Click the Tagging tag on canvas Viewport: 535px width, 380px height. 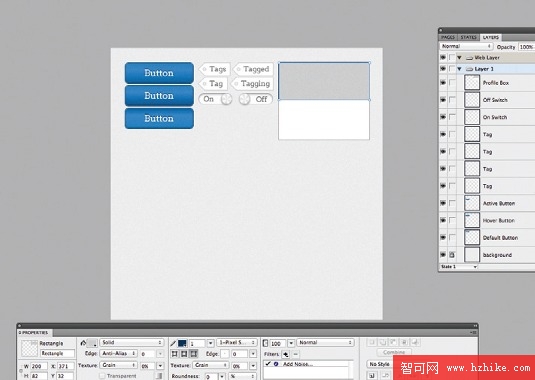tap(252, 84)
